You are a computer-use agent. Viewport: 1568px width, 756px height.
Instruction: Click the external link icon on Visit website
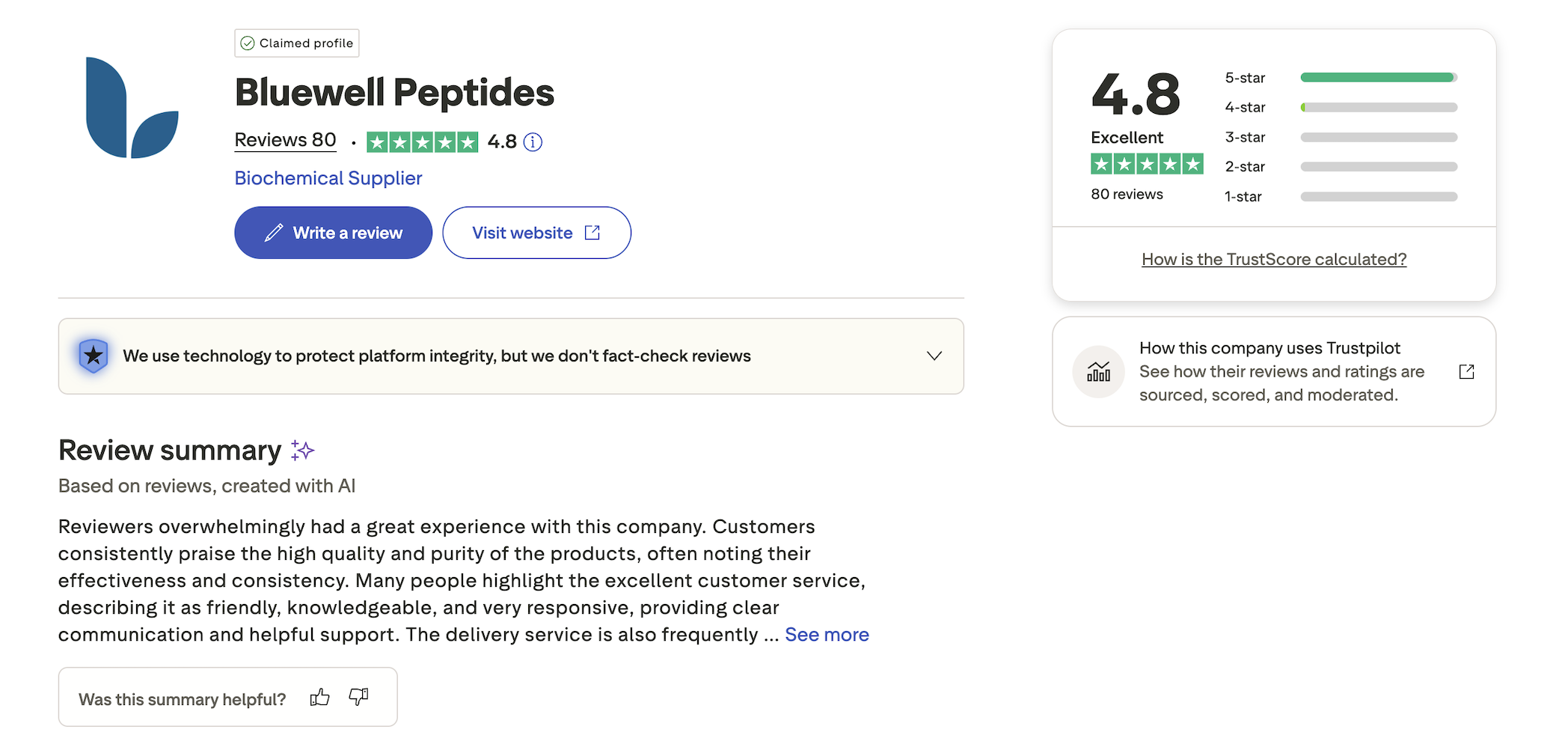point(591,233)
